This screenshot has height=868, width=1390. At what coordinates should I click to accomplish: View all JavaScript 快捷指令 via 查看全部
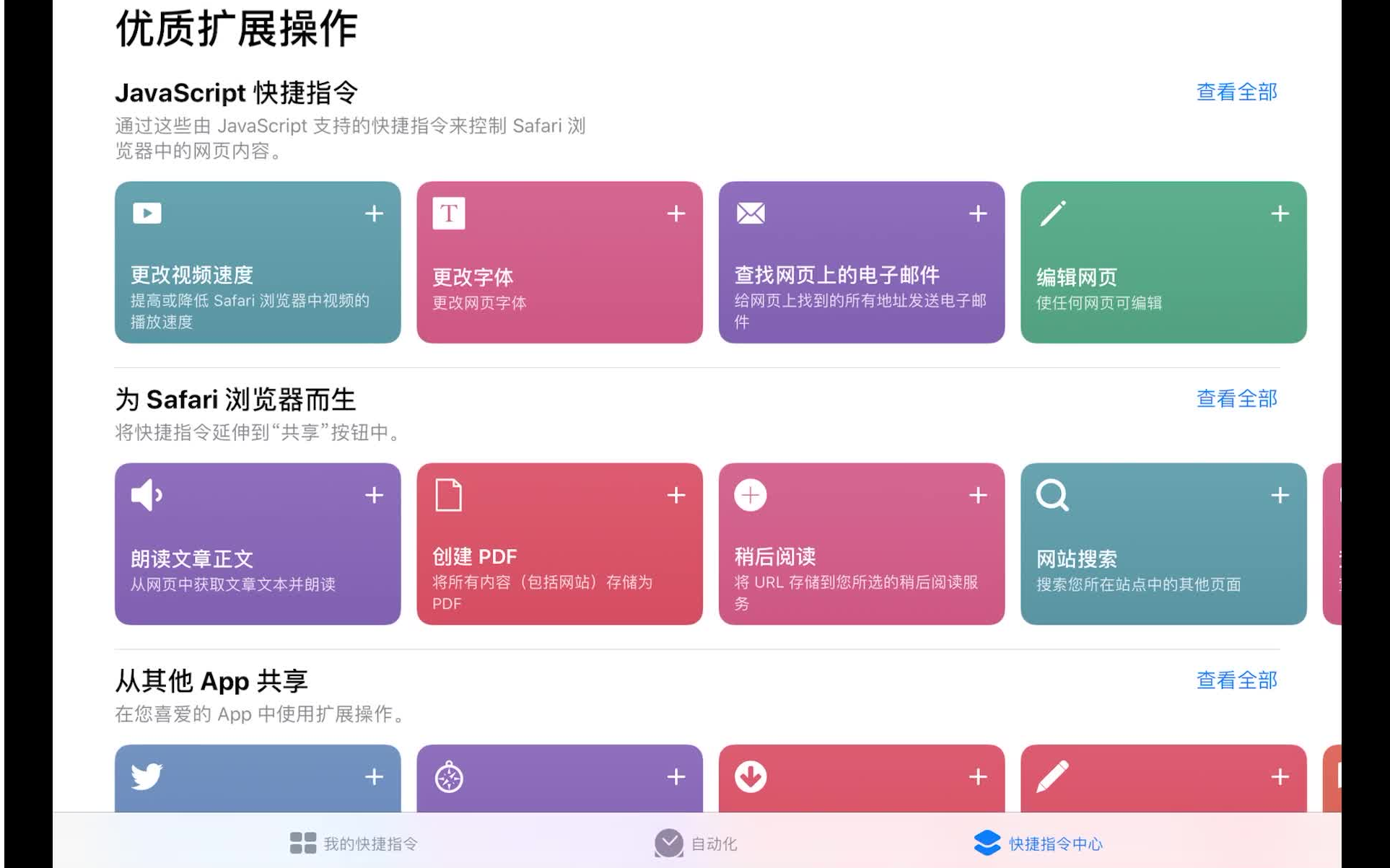click(1237, 92)
